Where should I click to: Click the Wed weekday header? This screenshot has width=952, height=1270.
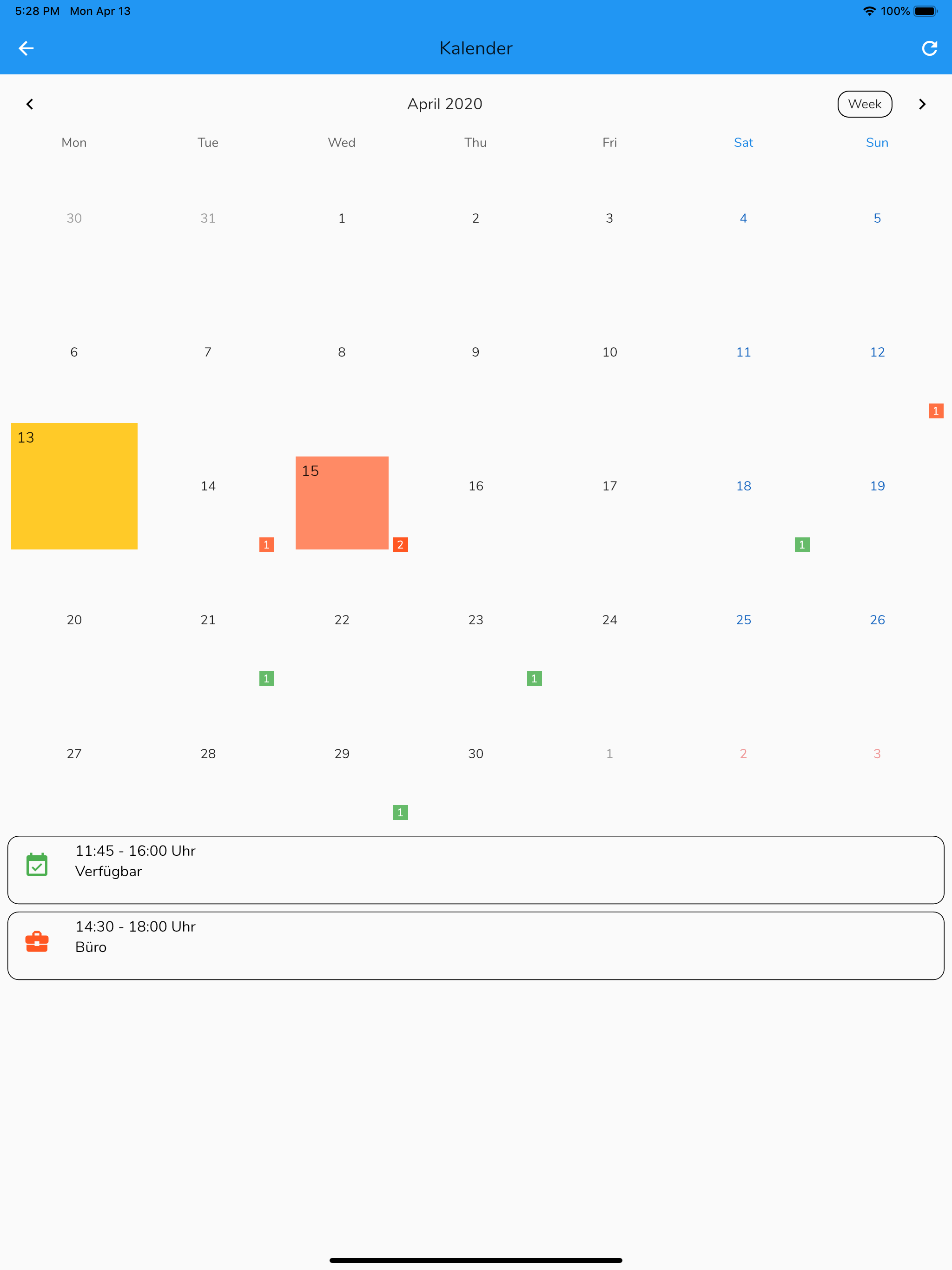tap(342, 142)
